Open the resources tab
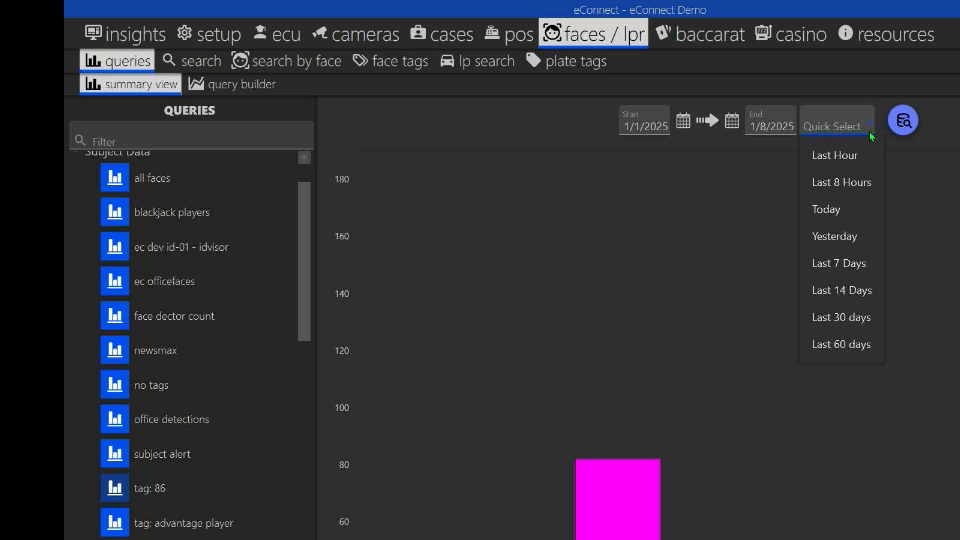The width and height of the screenshot is (960, 540). [x=886, y=34]
